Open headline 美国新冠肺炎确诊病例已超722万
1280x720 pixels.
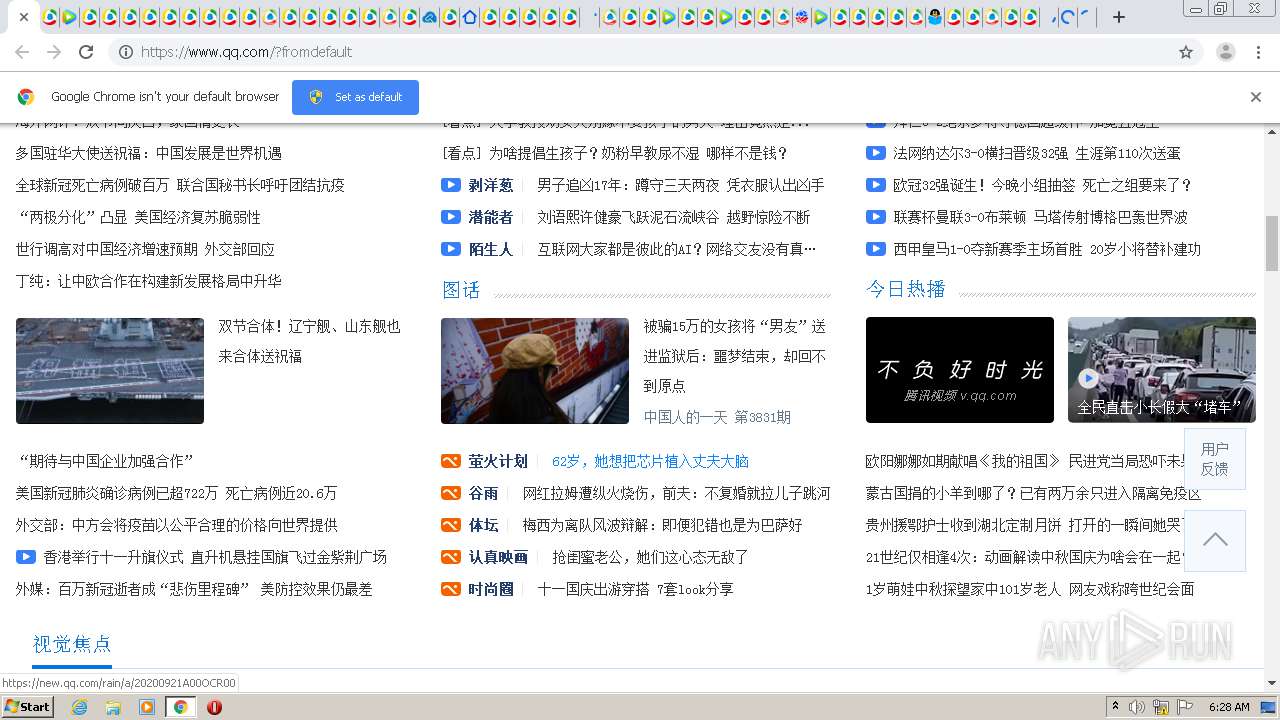point(176,493)
